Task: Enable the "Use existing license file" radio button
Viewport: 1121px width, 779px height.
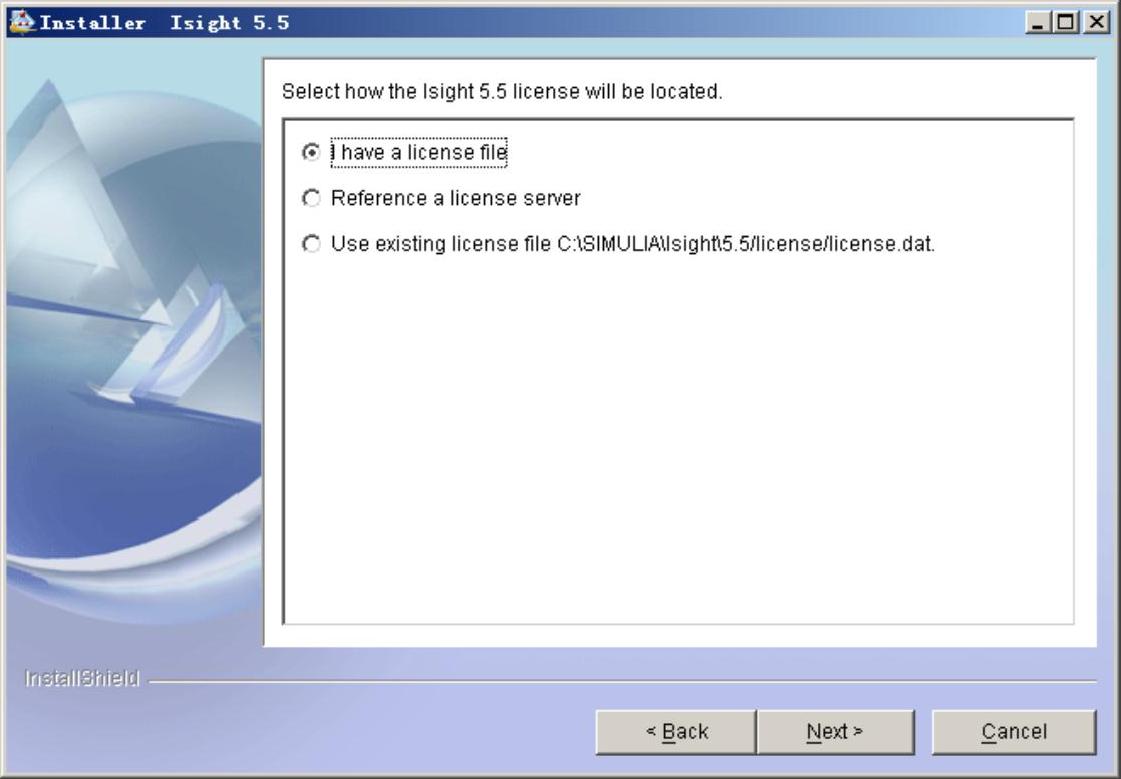Action: coord(311,244)
